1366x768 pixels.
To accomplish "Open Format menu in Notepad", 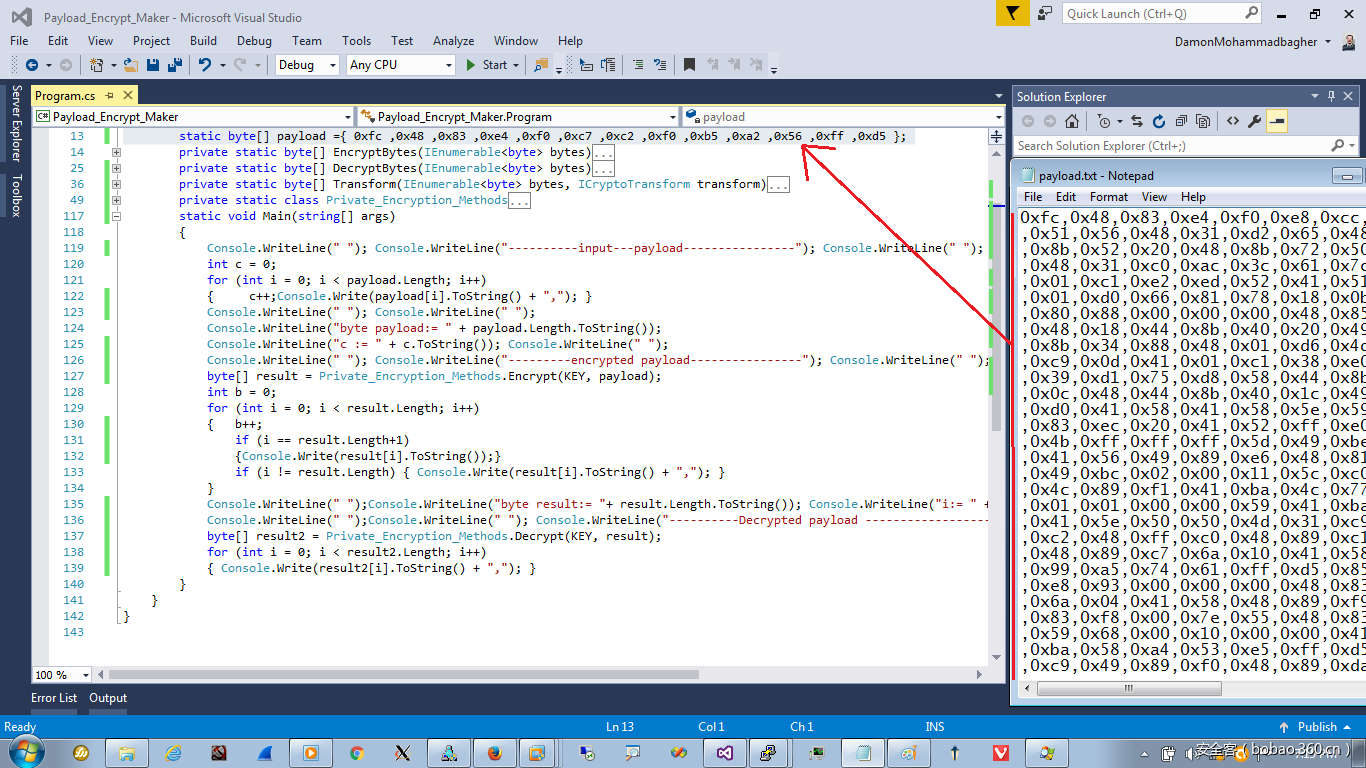I will point(1108,197).
